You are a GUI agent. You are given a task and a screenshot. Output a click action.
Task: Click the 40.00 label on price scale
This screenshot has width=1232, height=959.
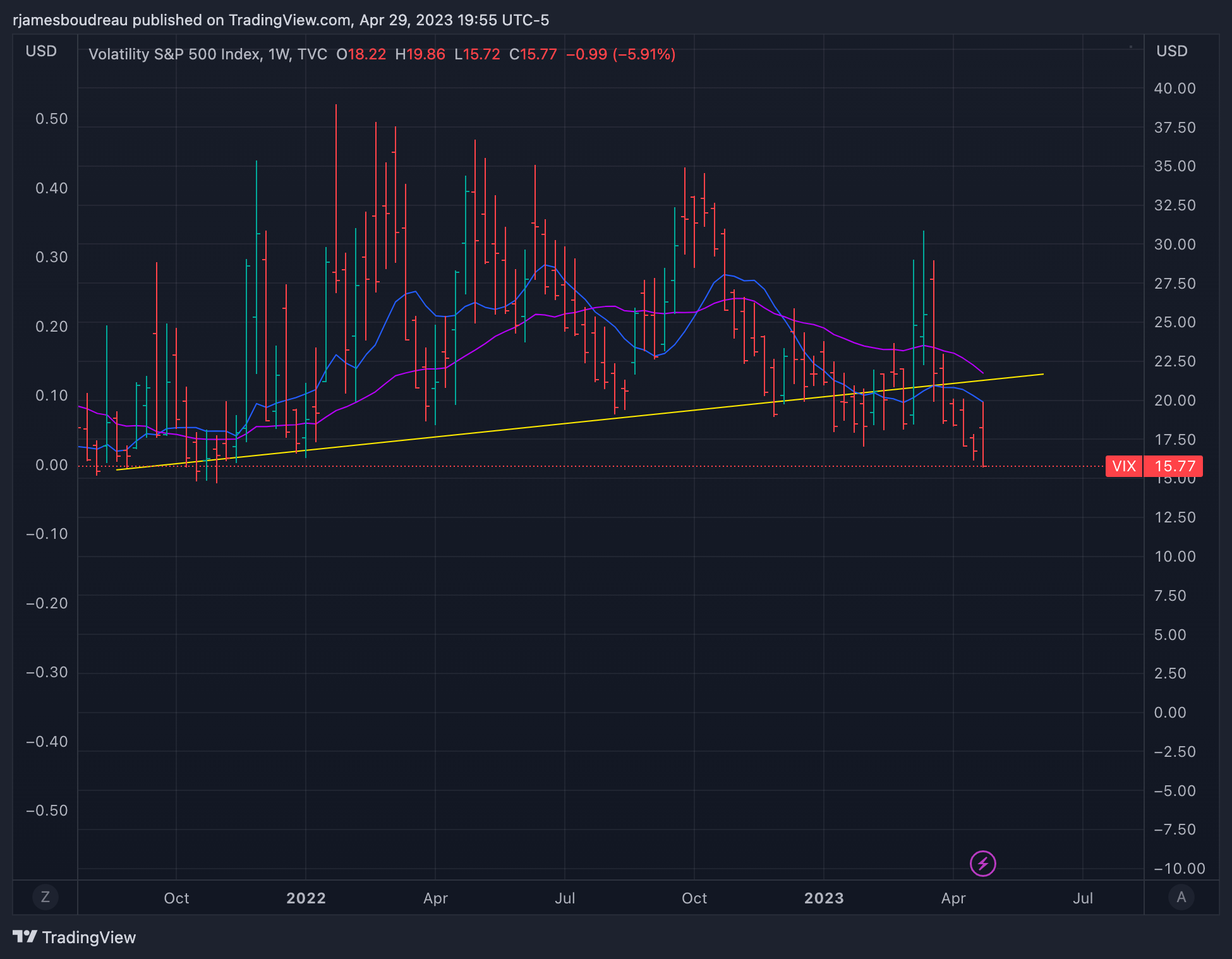pos(1175,88)
